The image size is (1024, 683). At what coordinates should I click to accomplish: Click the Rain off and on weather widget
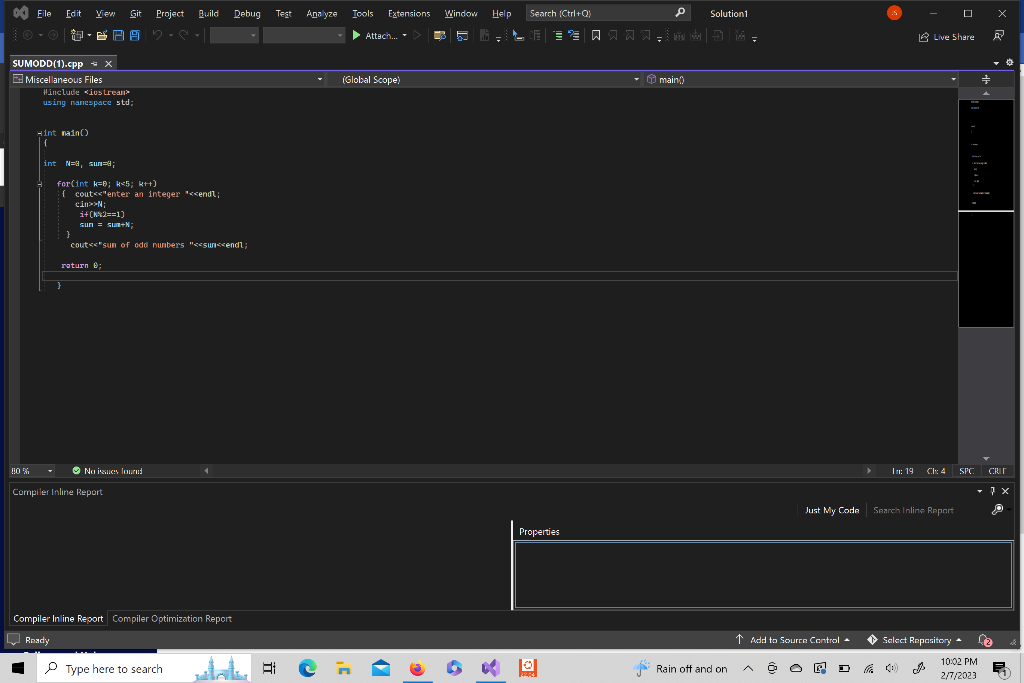[680, 668]
